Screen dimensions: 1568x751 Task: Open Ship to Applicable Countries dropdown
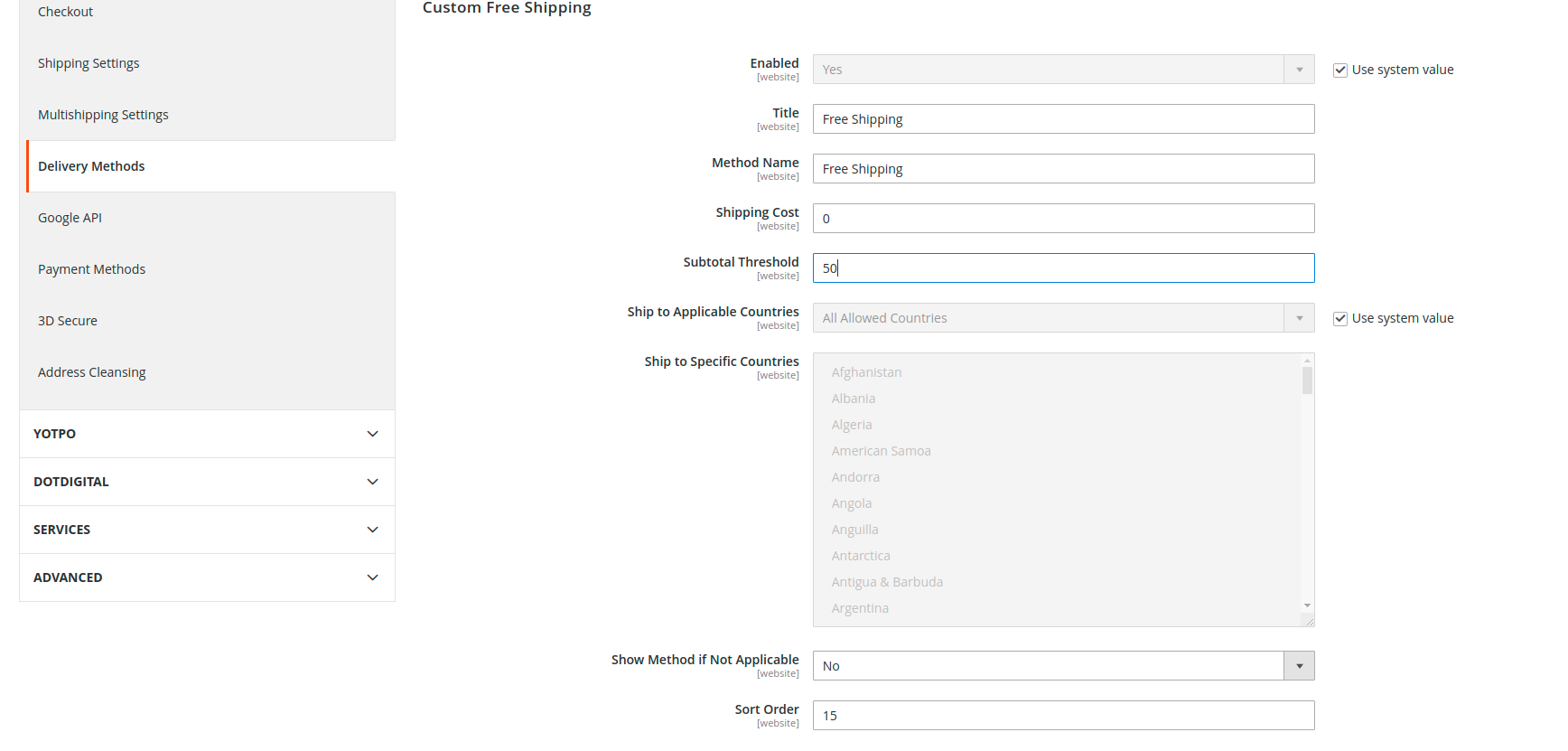[1062, 318]
